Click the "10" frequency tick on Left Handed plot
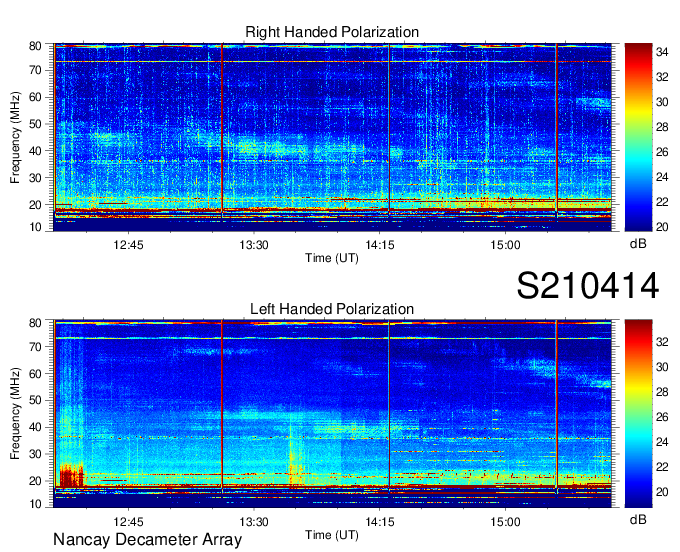The width and height of the screenshot is (680, 552). 36,504
